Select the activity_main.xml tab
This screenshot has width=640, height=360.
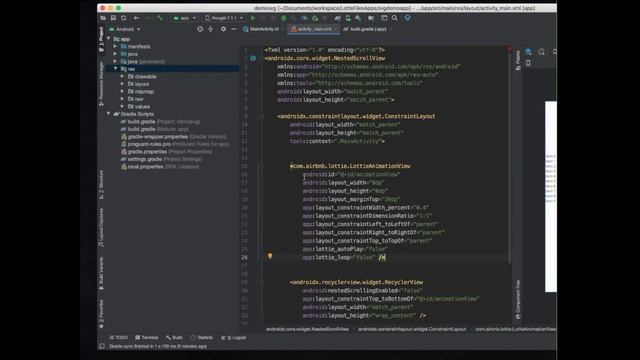[312, 29]
